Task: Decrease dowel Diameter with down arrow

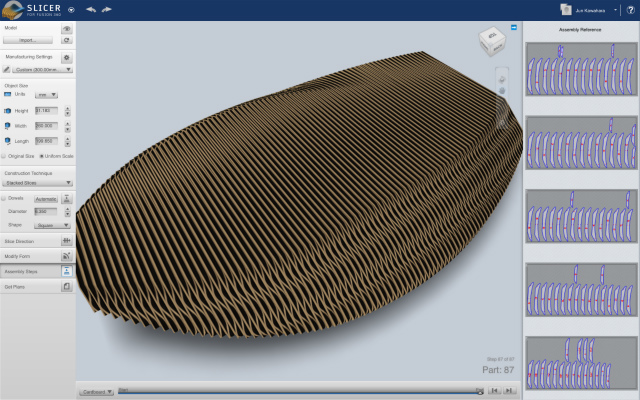Action: coord(67,214)
